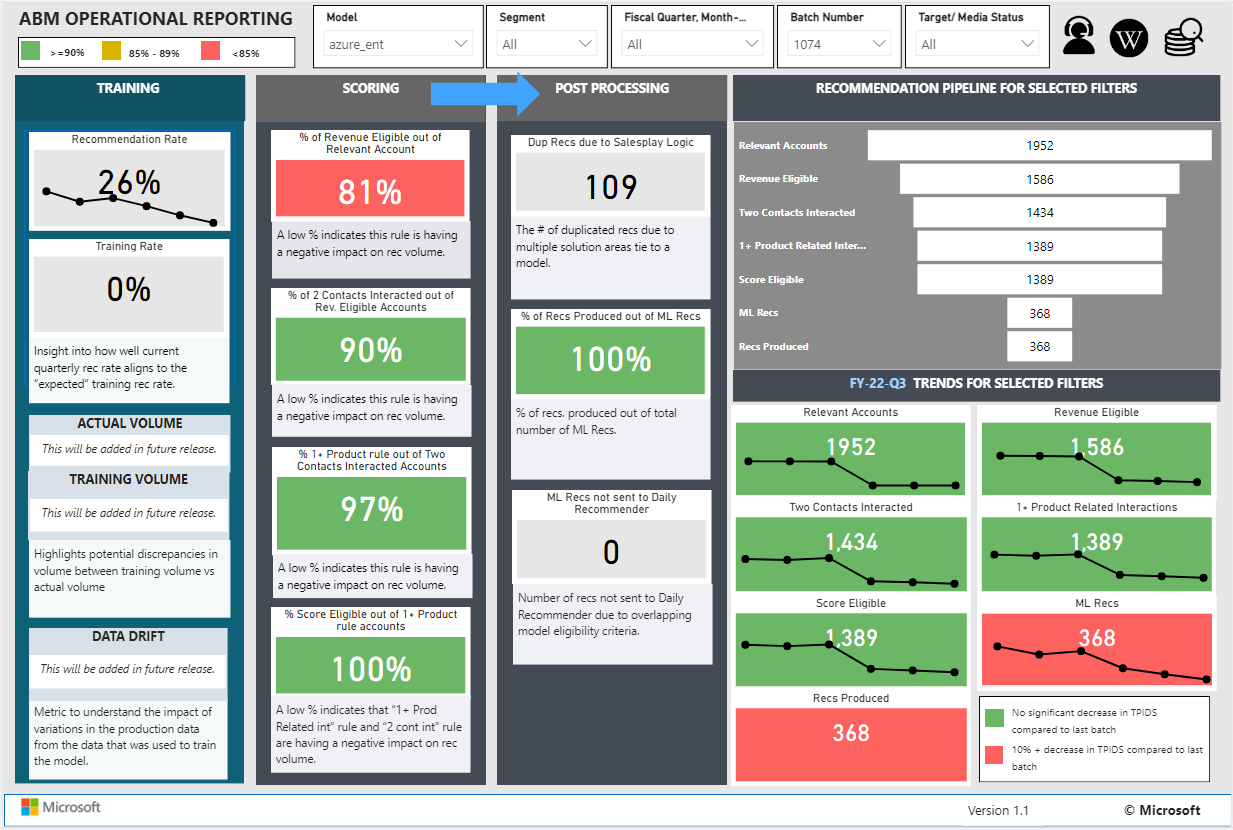Select the Recs Produced 368 funnel bar
1233x830 pixels.
coord(1039,347)
